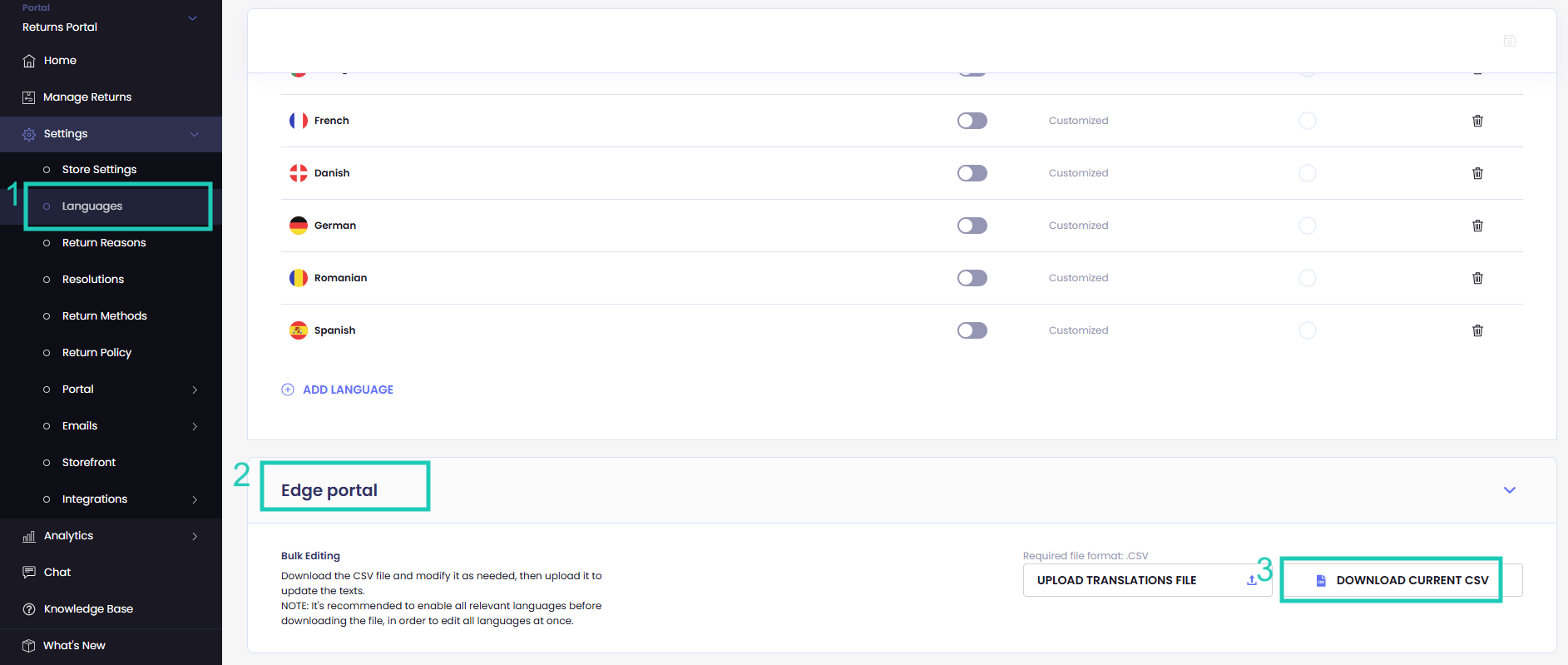The height and width of the screenshot is (665, 1568).
Task: Open Manage Returns page
Action: click(87, 97)
